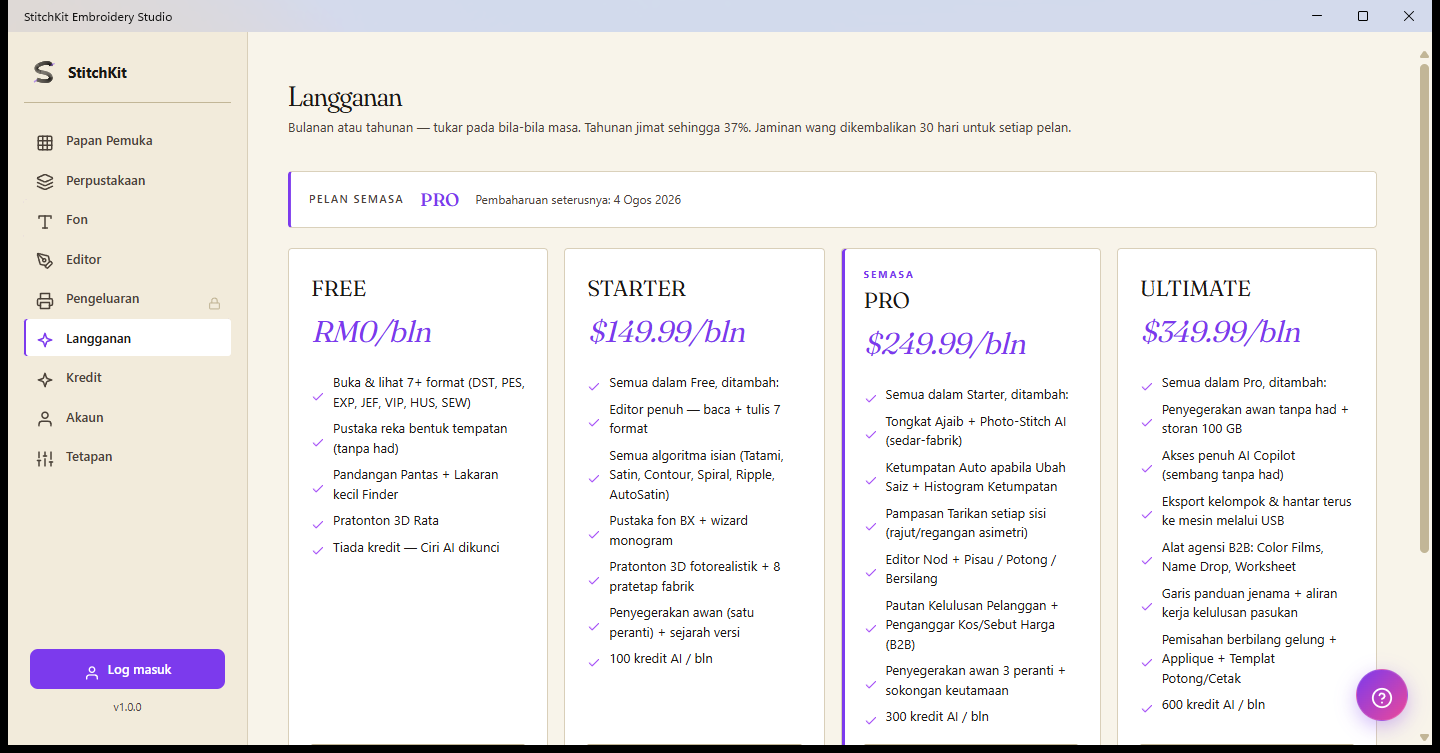The height and width of the screenshot is (753, 1440).
Task: Click PRO label in Pelan Semasa banner
Action: 440,200
